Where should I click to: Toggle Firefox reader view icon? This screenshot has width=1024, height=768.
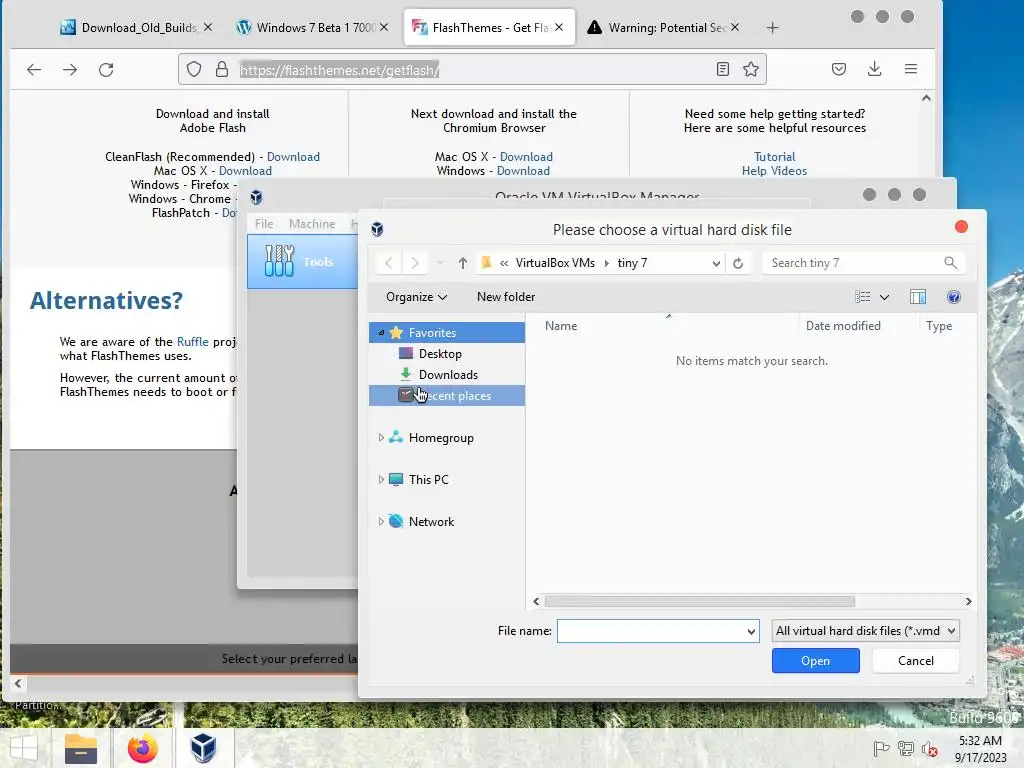[x=722, y=69]
